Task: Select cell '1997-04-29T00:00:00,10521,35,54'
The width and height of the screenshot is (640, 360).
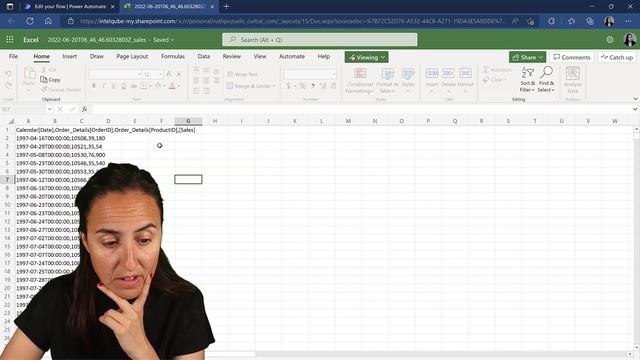Action: tap(28, 147)
